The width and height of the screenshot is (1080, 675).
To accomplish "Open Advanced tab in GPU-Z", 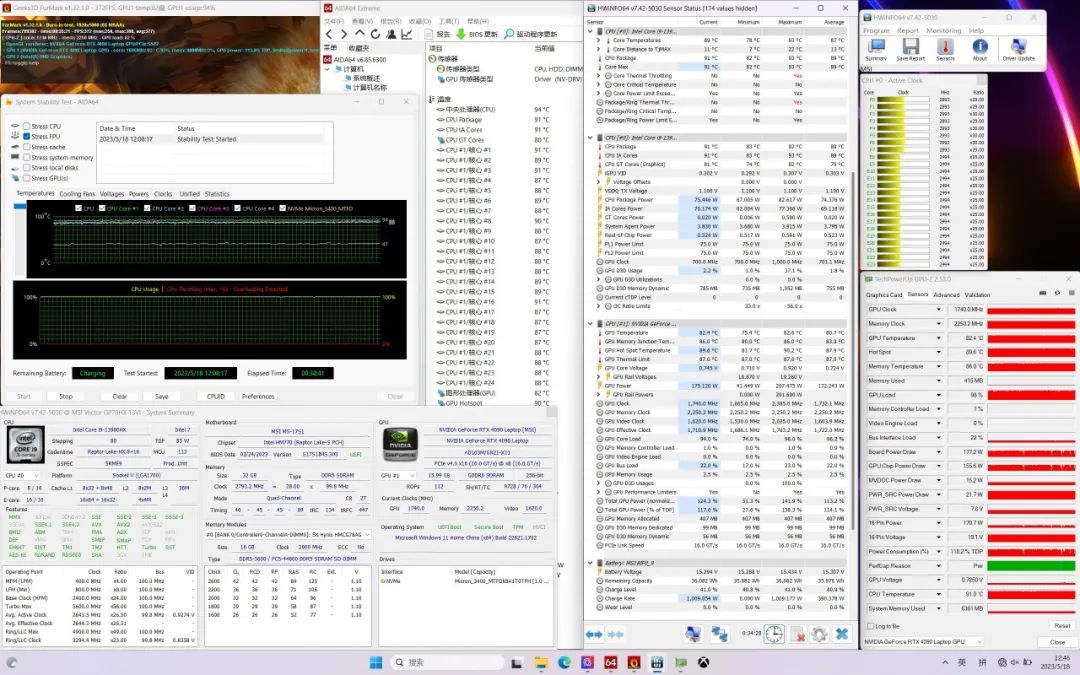I will tap(946, 295).
